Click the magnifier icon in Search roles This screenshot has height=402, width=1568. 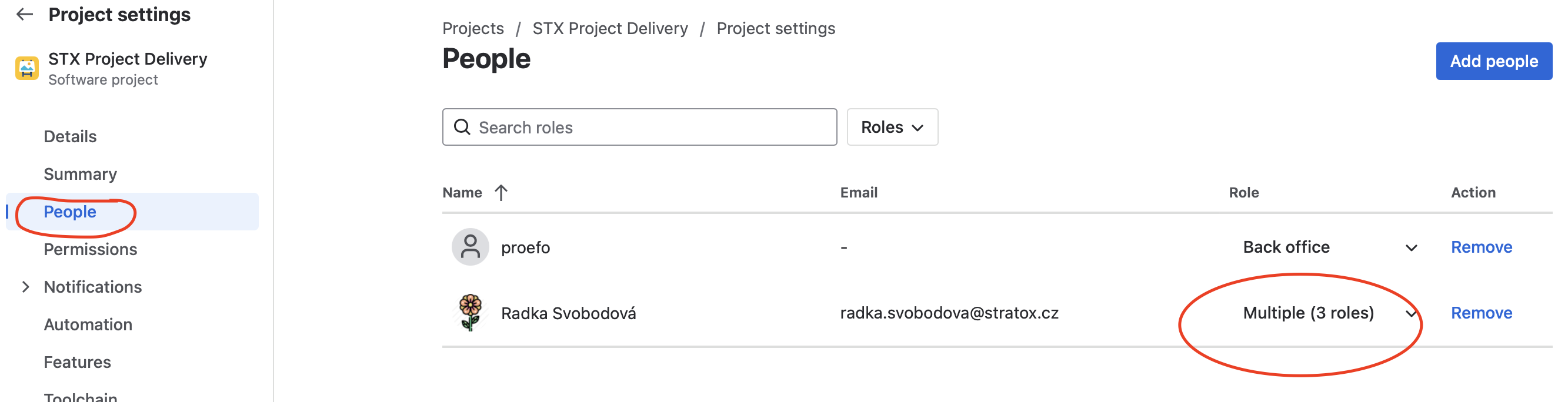tap(463, 127)
